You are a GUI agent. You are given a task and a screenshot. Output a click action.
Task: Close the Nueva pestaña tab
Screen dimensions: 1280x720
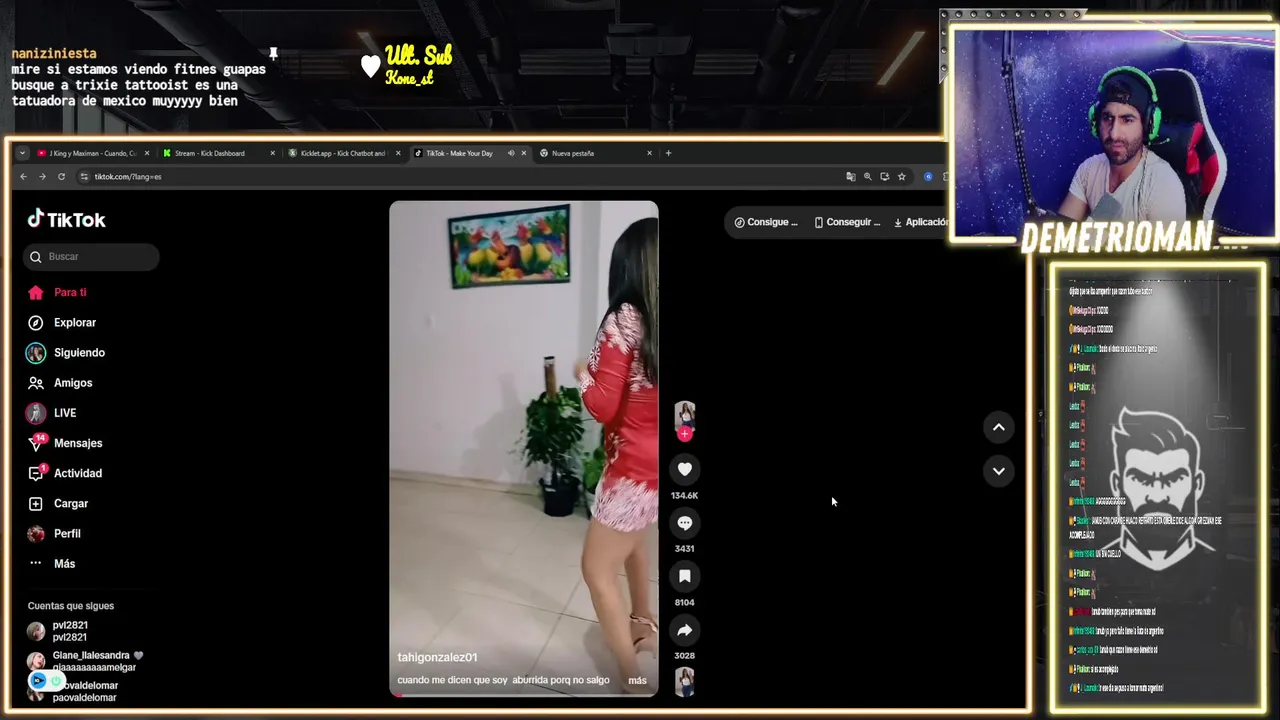[x=649, y=153]
